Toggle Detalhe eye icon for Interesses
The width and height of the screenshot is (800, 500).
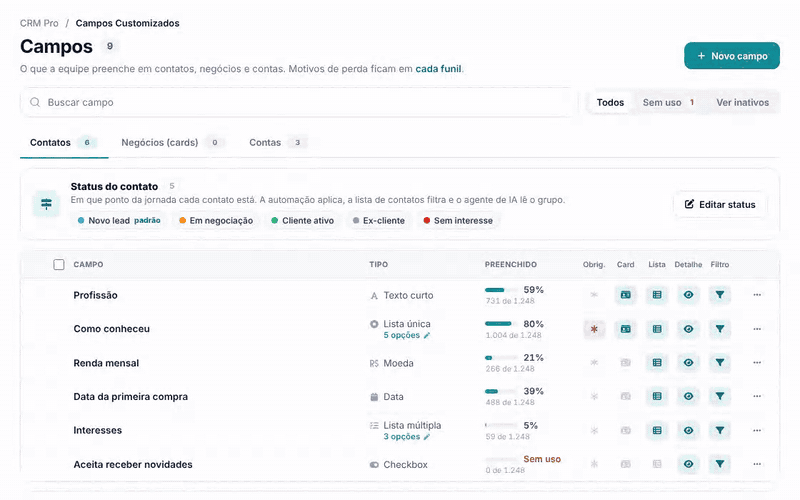point(688,431)
